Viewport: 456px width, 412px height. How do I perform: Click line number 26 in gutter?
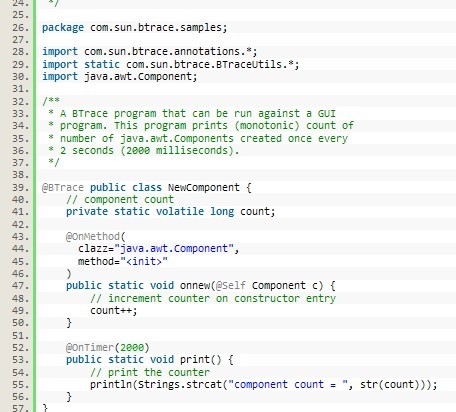coord(20,28)
